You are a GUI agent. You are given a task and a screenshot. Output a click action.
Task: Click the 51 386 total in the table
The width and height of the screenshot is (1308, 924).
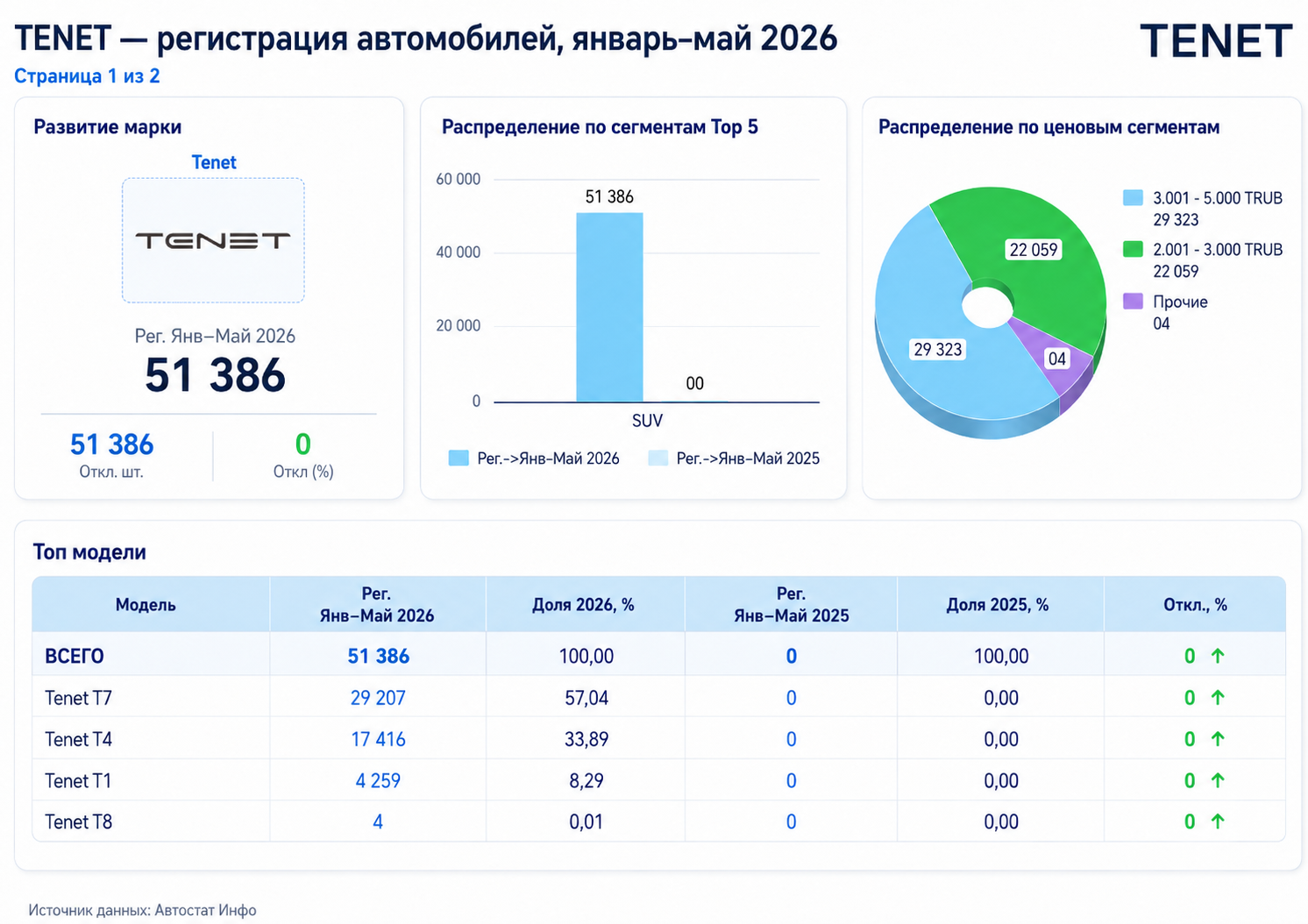click(x=378, y=656)
